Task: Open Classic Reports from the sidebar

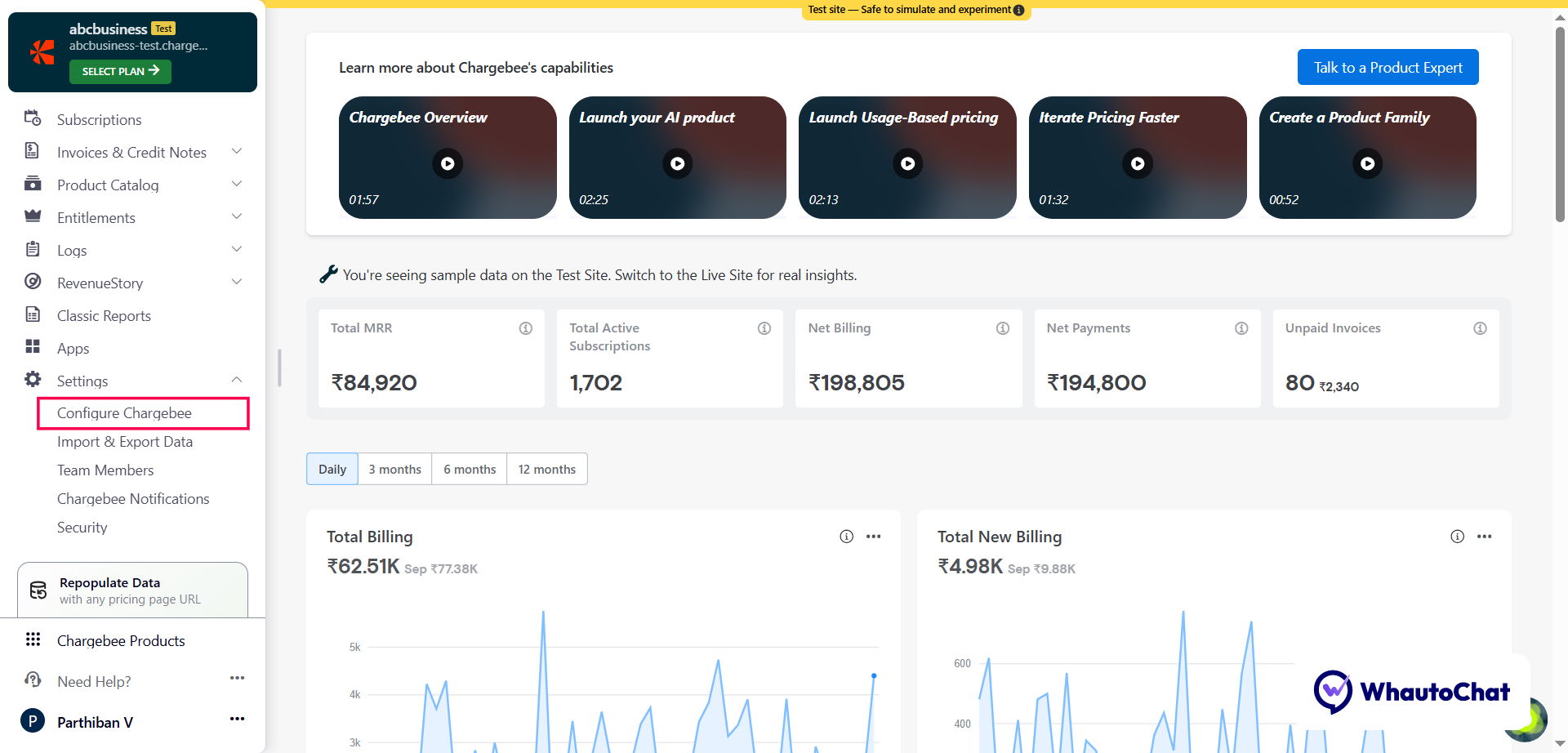Action: [104, 315]
